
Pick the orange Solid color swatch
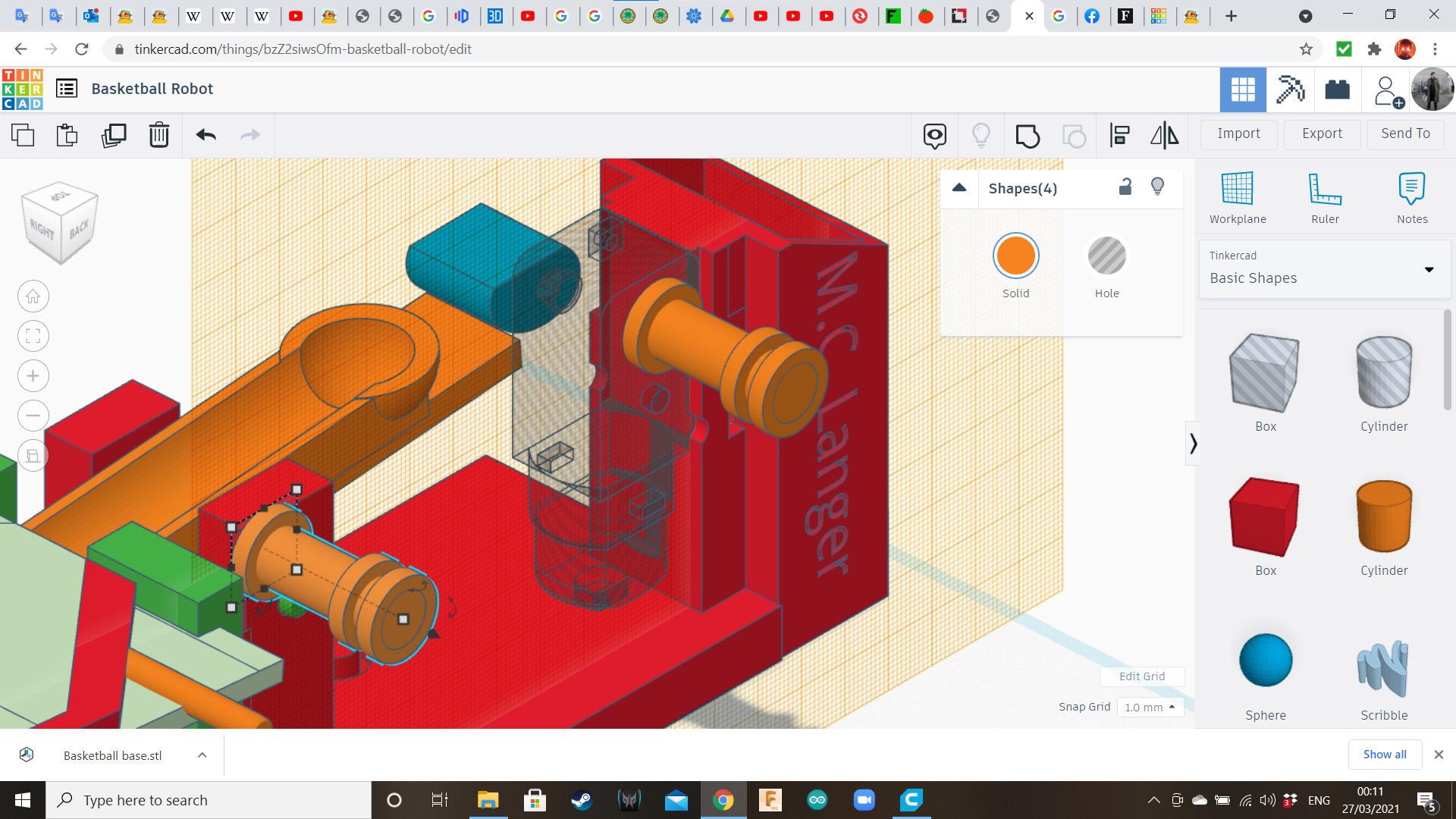pos(1015,256)
